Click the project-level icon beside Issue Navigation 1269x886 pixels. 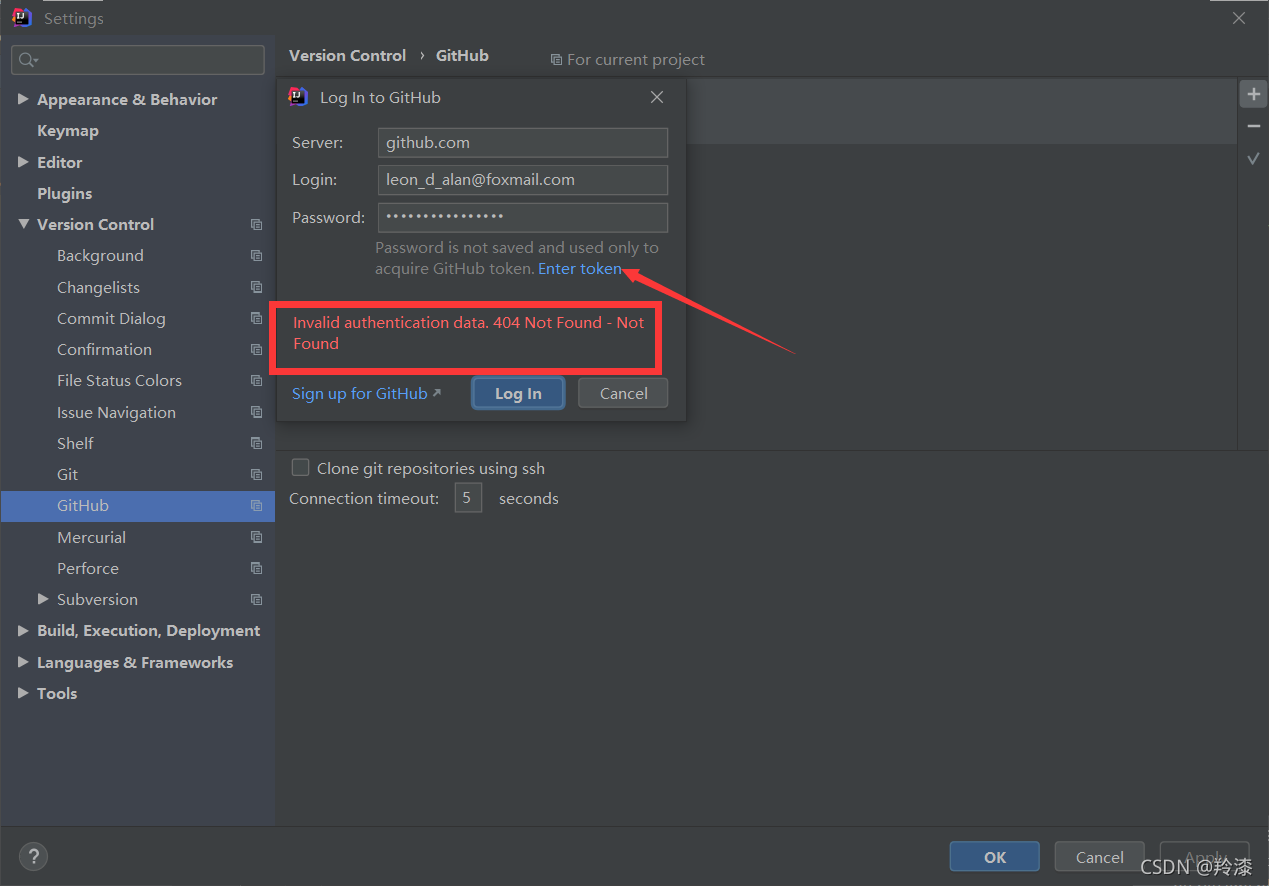tap(257, 412)
